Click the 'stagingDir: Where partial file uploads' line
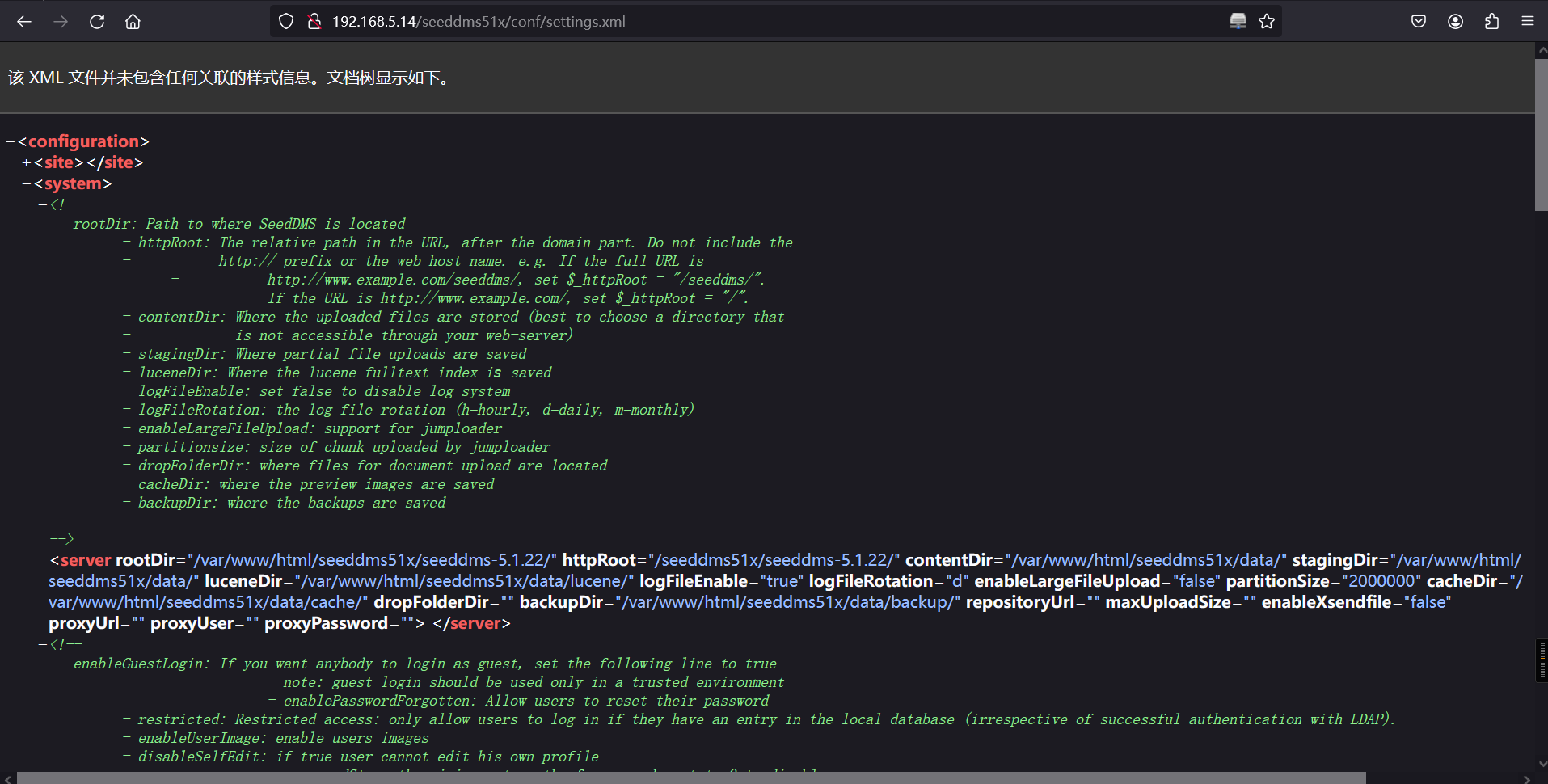Image resolution: width=1548 pixels, height=784 pixels. click(x=332, y=354)
